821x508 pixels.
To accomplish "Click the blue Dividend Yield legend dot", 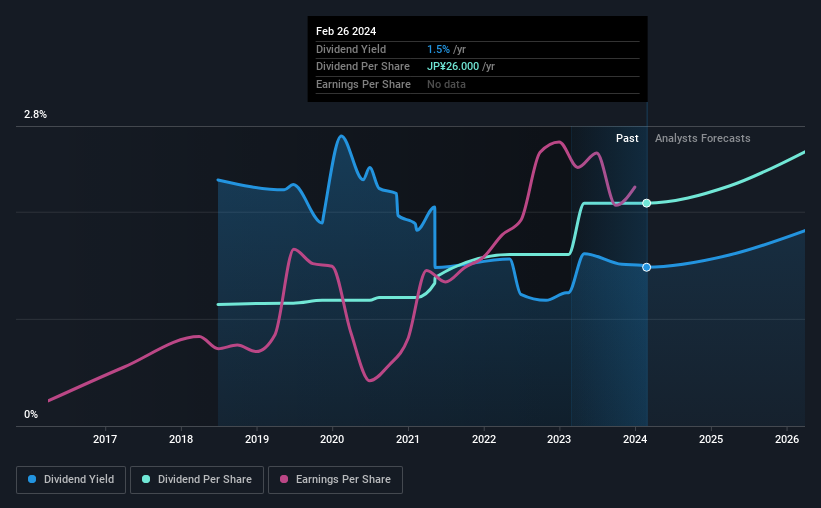I will (x=32, y=479).
